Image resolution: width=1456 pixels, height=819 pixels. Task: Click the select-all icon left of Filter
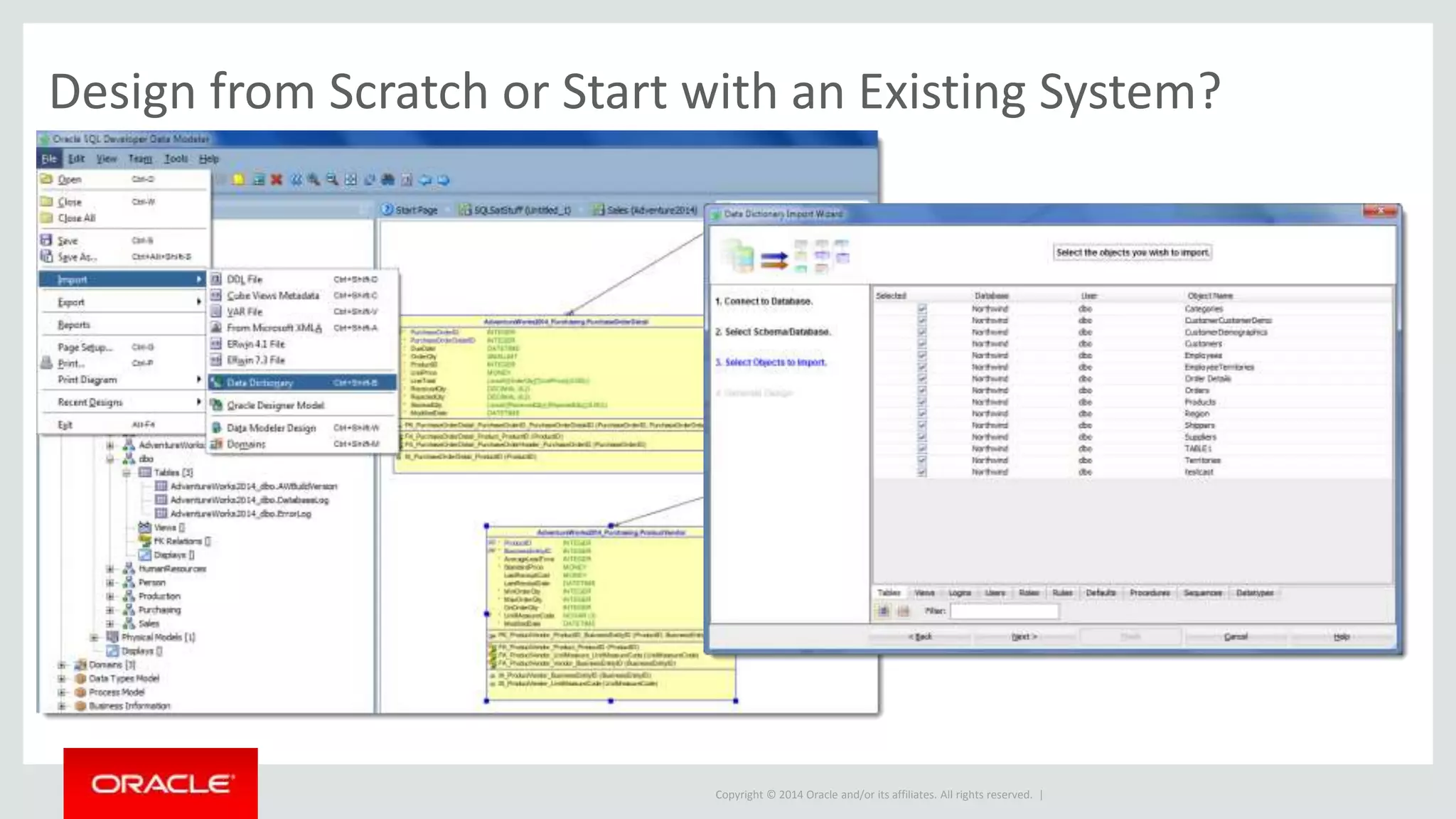point(884,611)
